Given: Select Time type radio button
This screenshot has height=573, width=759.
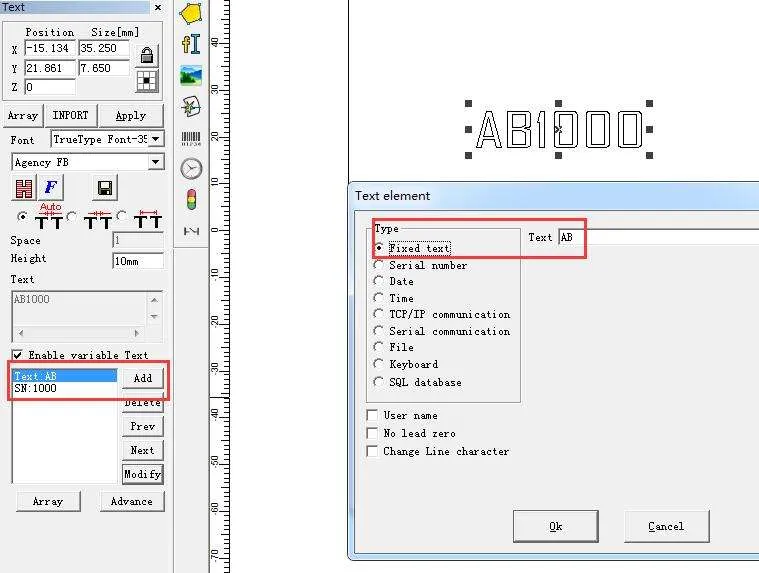Looking at the screenshot, I should click(x=379, y=298).
